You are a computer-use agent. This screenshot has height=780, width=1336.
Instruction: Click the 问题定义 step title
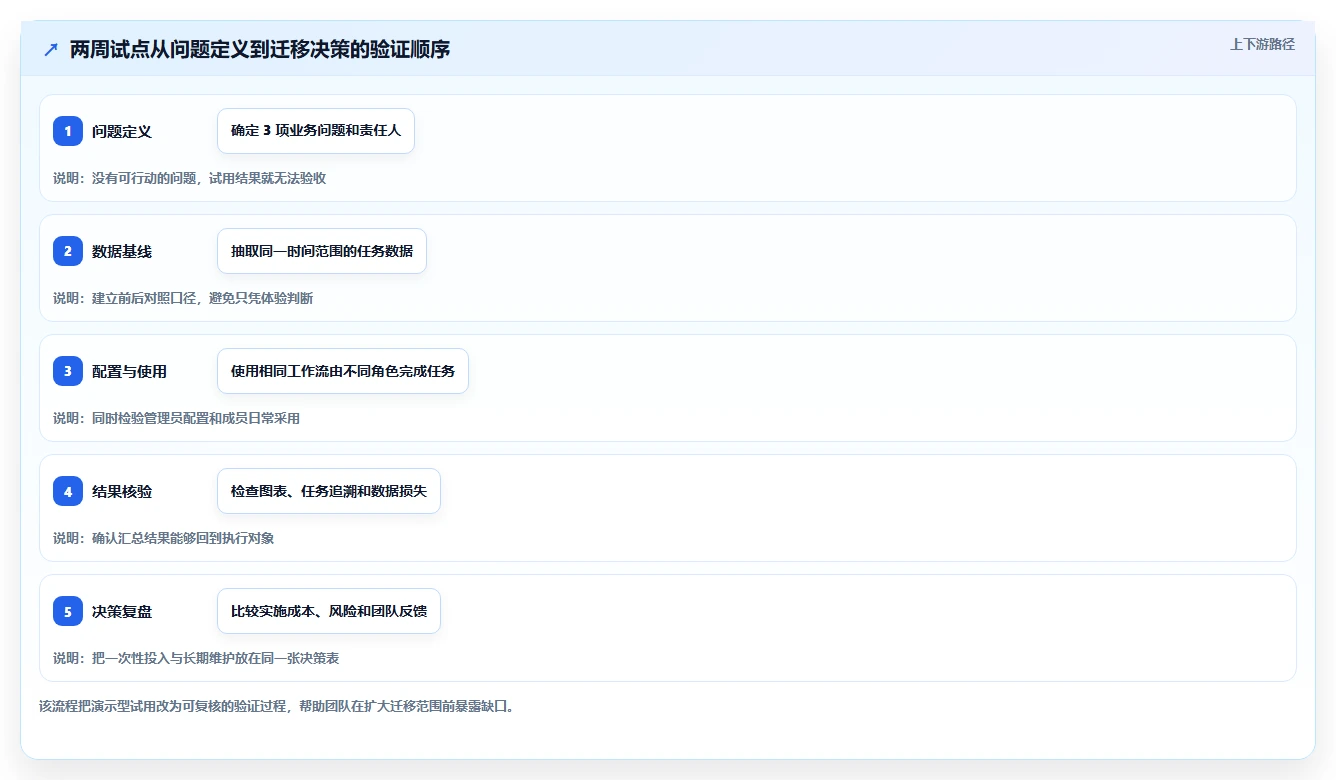[x=122, y=131]
